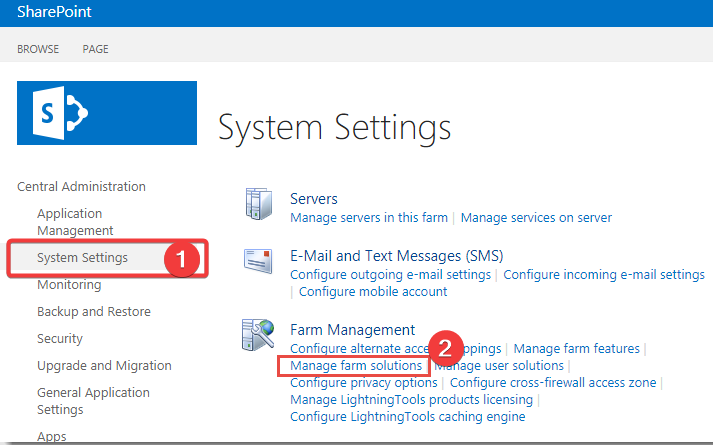Open the PAGE ribbon tab
Image resolution: width=713 pixels, height=445 pixels.
[x=96, y=49]
